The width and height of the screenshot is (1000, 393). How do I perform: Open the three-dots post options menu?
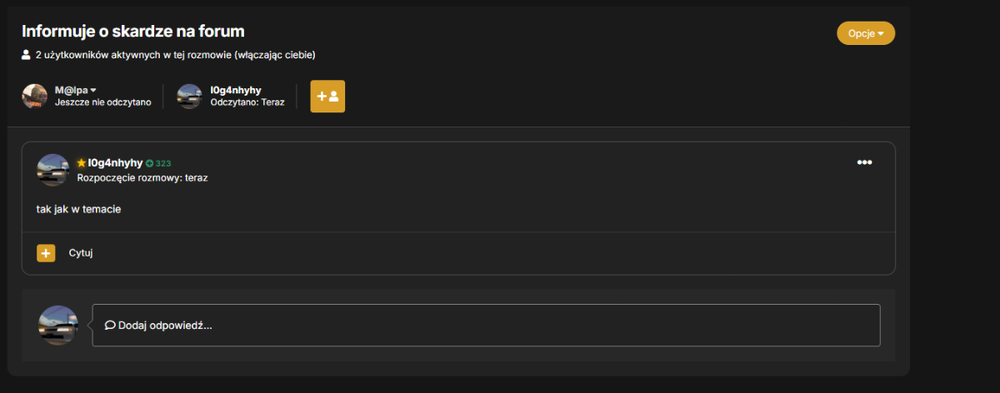click(864, 162)
